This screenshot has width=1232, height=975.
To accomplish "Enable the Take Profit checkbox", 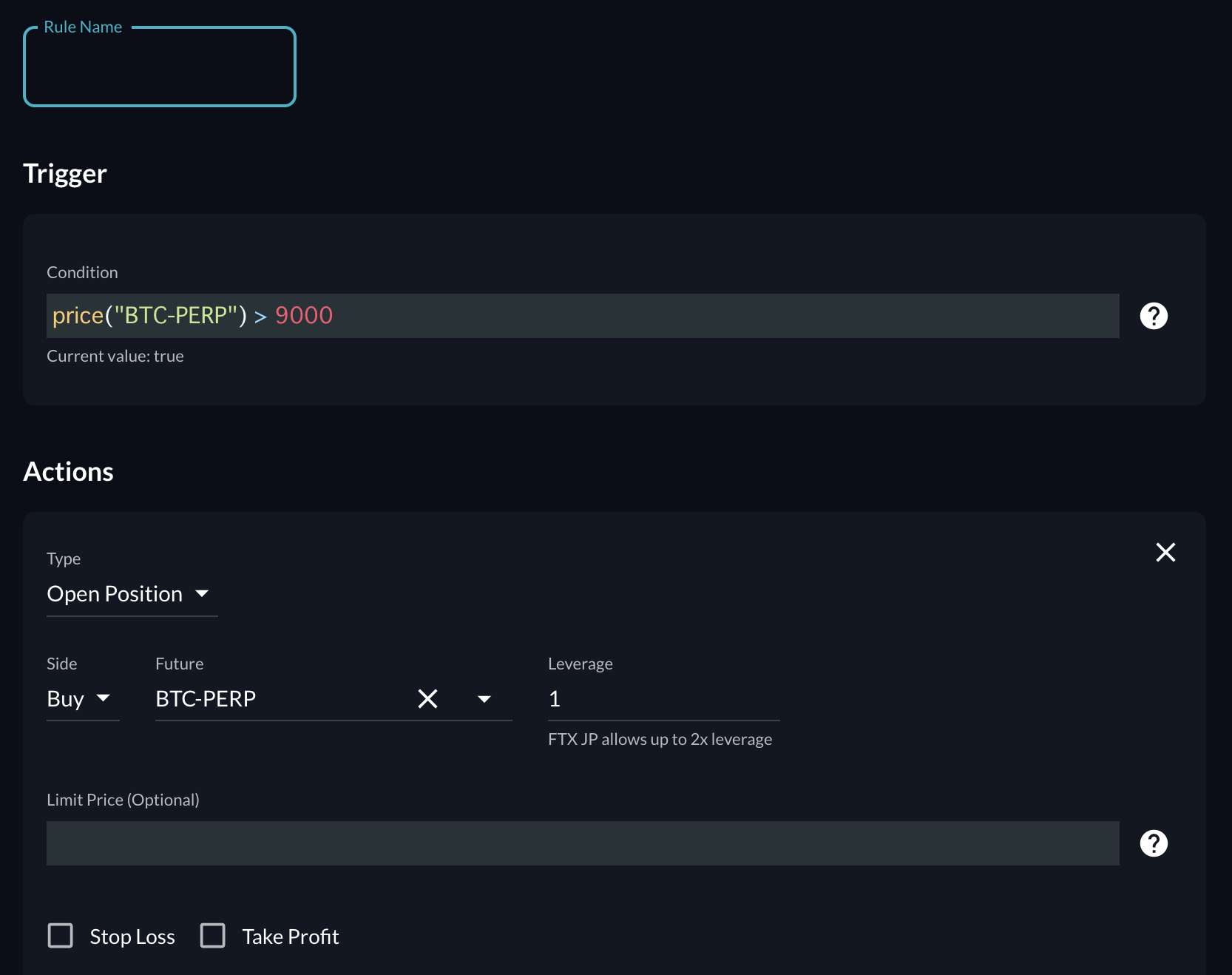I will (x=213, y=936).
